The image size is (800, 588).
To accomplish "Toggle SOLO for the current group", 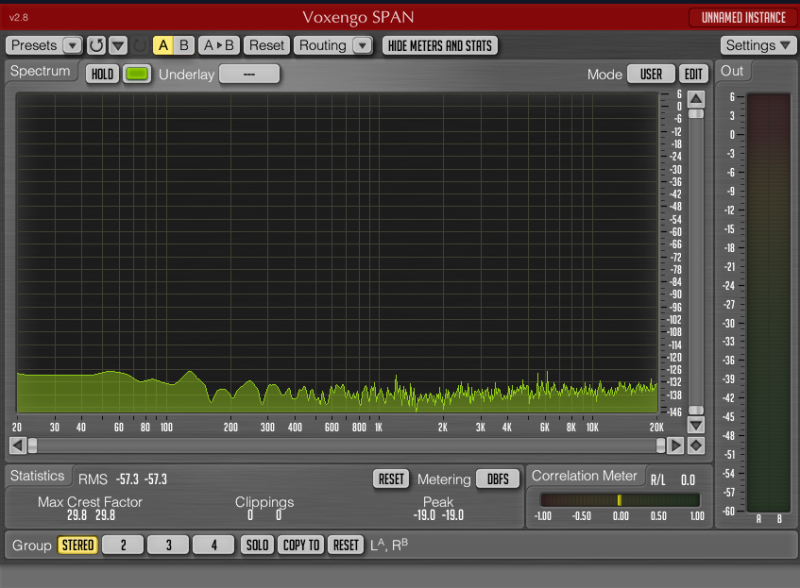I will pyautogui.click(x=257, y=545).
